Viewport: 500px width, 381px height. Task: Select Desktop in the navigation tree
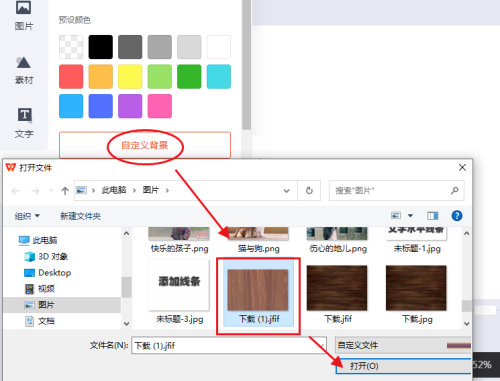click(48, 273)
